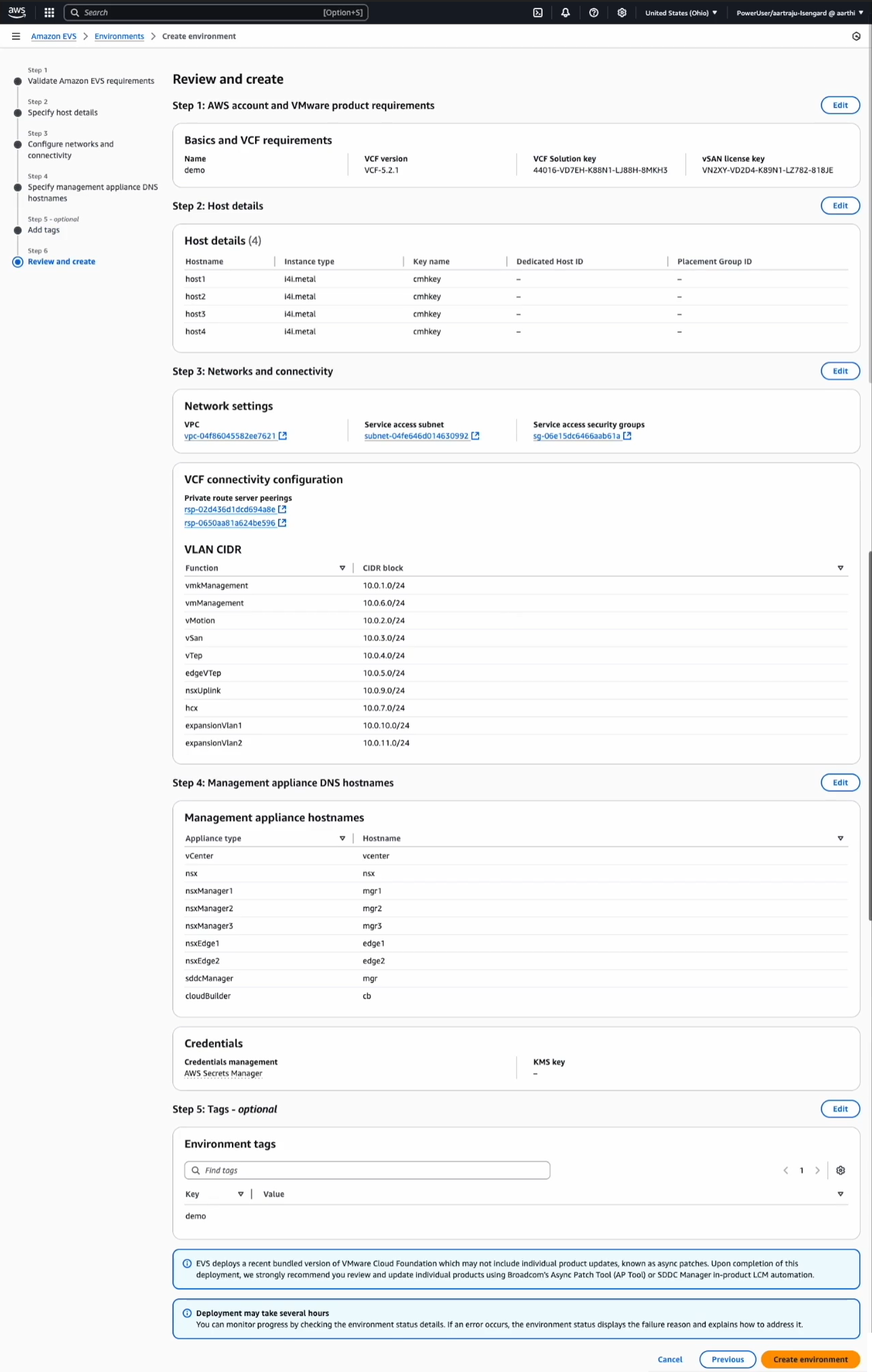Go to Step 5 Add tags
The width and height of the screenshot is (872, 1372).
(x=44, y=230)
